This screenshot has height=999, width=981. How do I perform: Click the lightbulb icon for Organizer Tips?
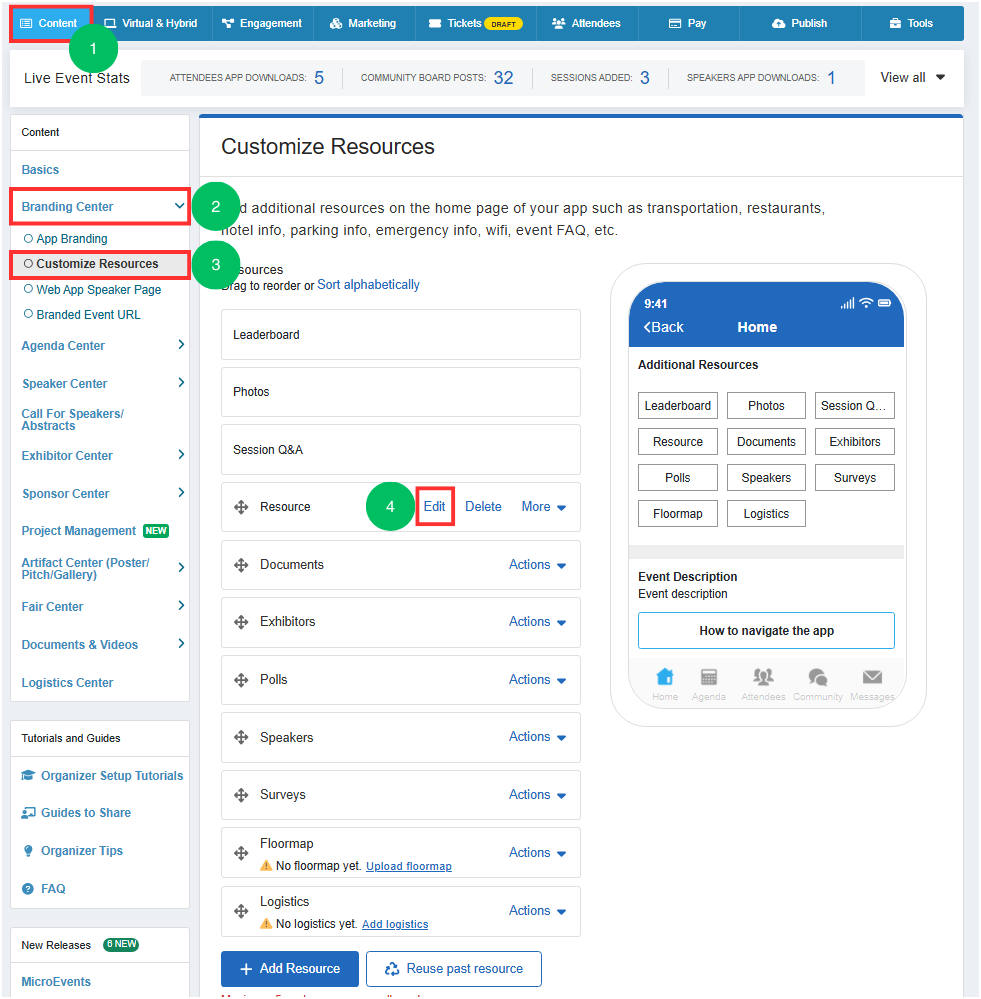[x=28, y=851]
